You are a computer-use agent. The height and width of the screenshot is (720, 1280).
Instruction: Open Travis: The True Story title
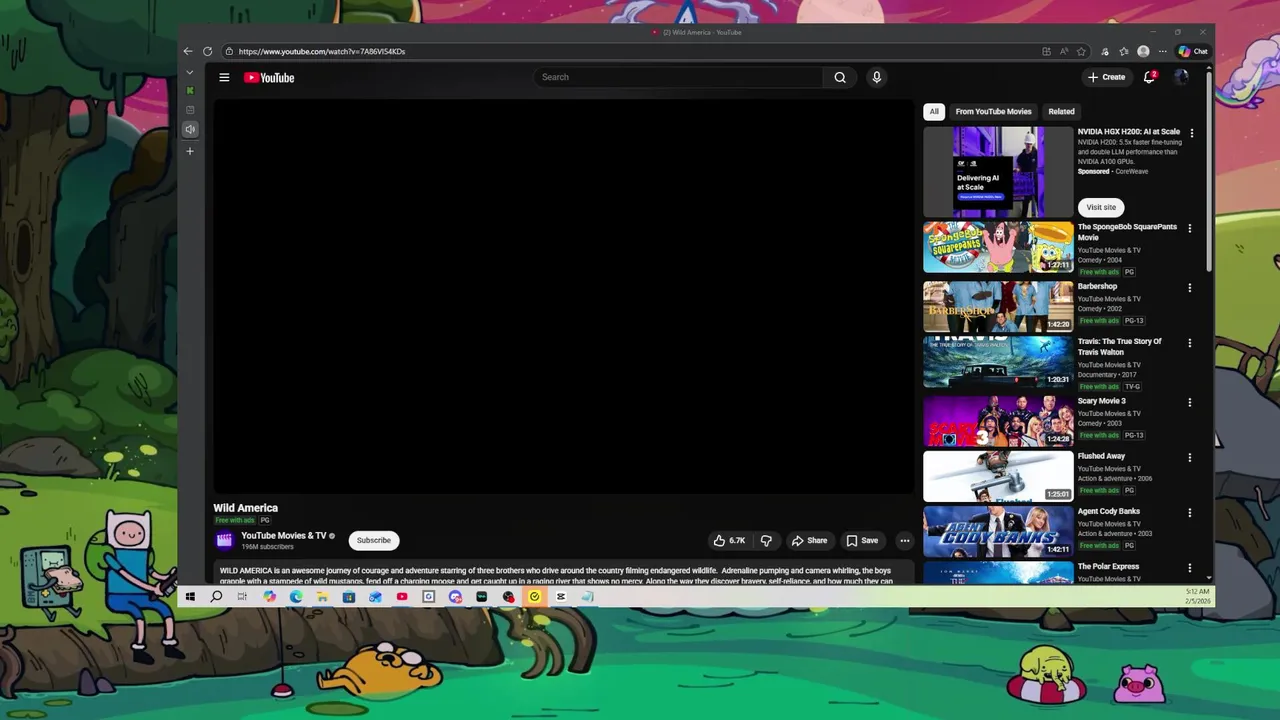[1119, 346]
